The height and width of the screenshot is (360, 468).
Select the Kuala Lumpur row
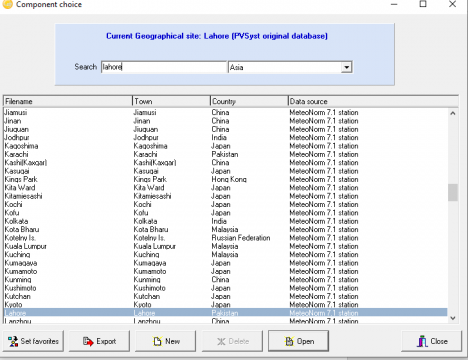click(225, 246)
